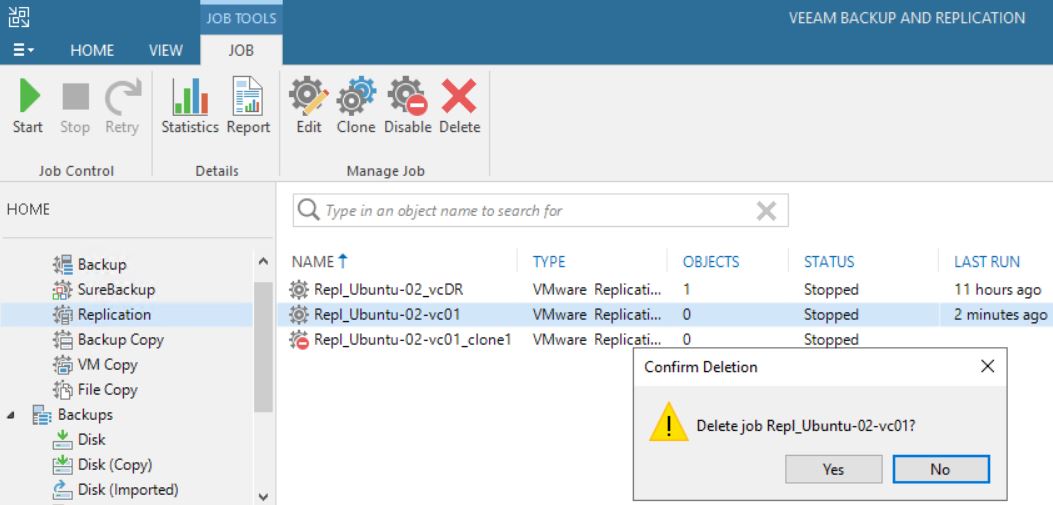The height and width of the screenshot is (505, 1053).
Task: Collapse the Backups tree node arrow
Action: point(11,415)
